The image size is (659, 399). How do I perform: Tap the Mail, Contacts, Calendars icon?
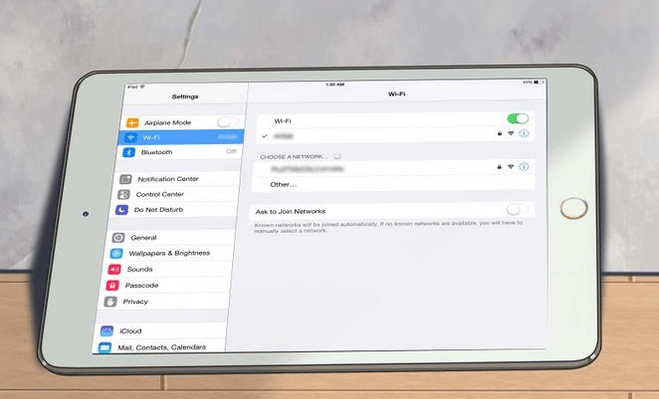click(105, 347)
